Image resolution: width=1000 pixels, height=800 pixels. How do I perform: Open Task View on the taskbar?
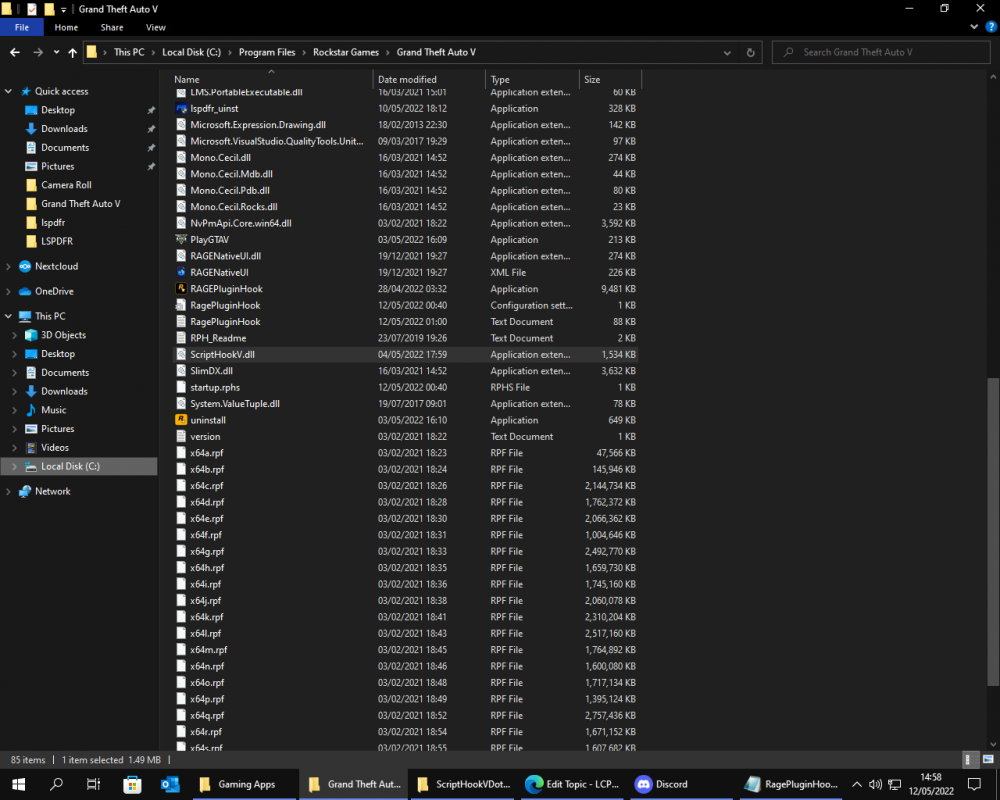(93, 784)
